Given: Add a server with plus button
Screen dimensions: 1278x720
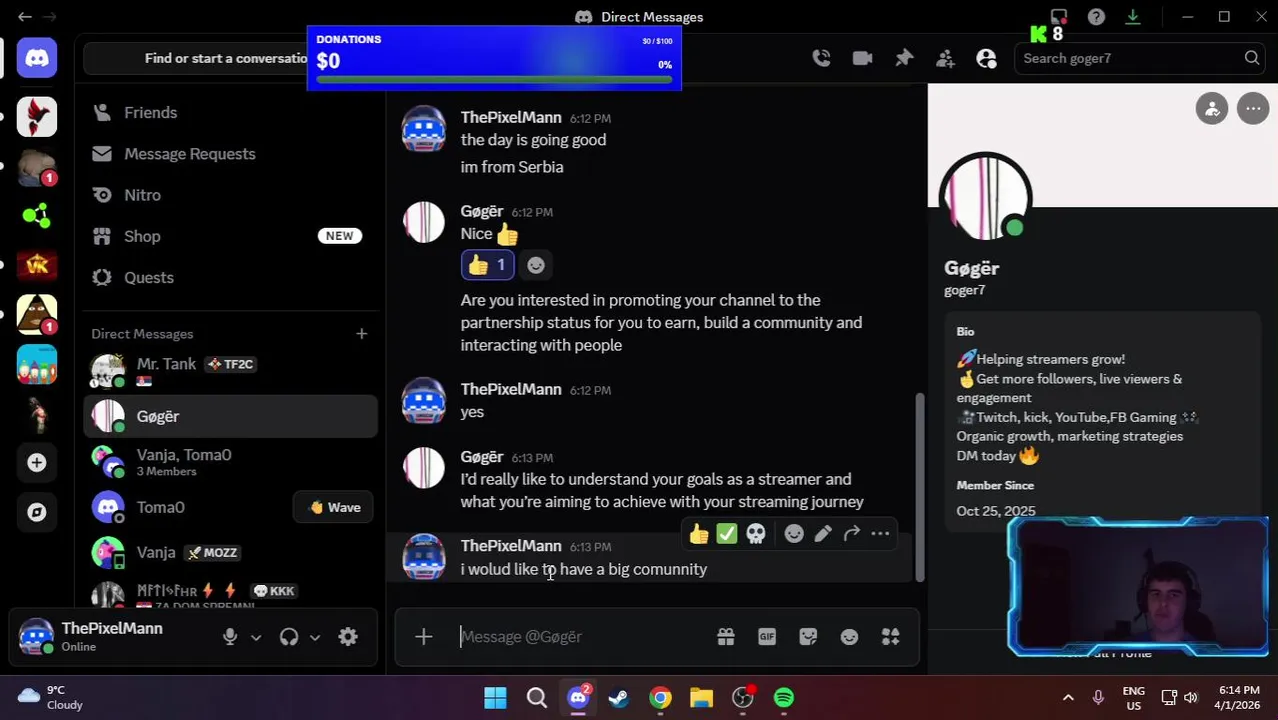Looking at the screenshot, I should (x=37, y=463).
